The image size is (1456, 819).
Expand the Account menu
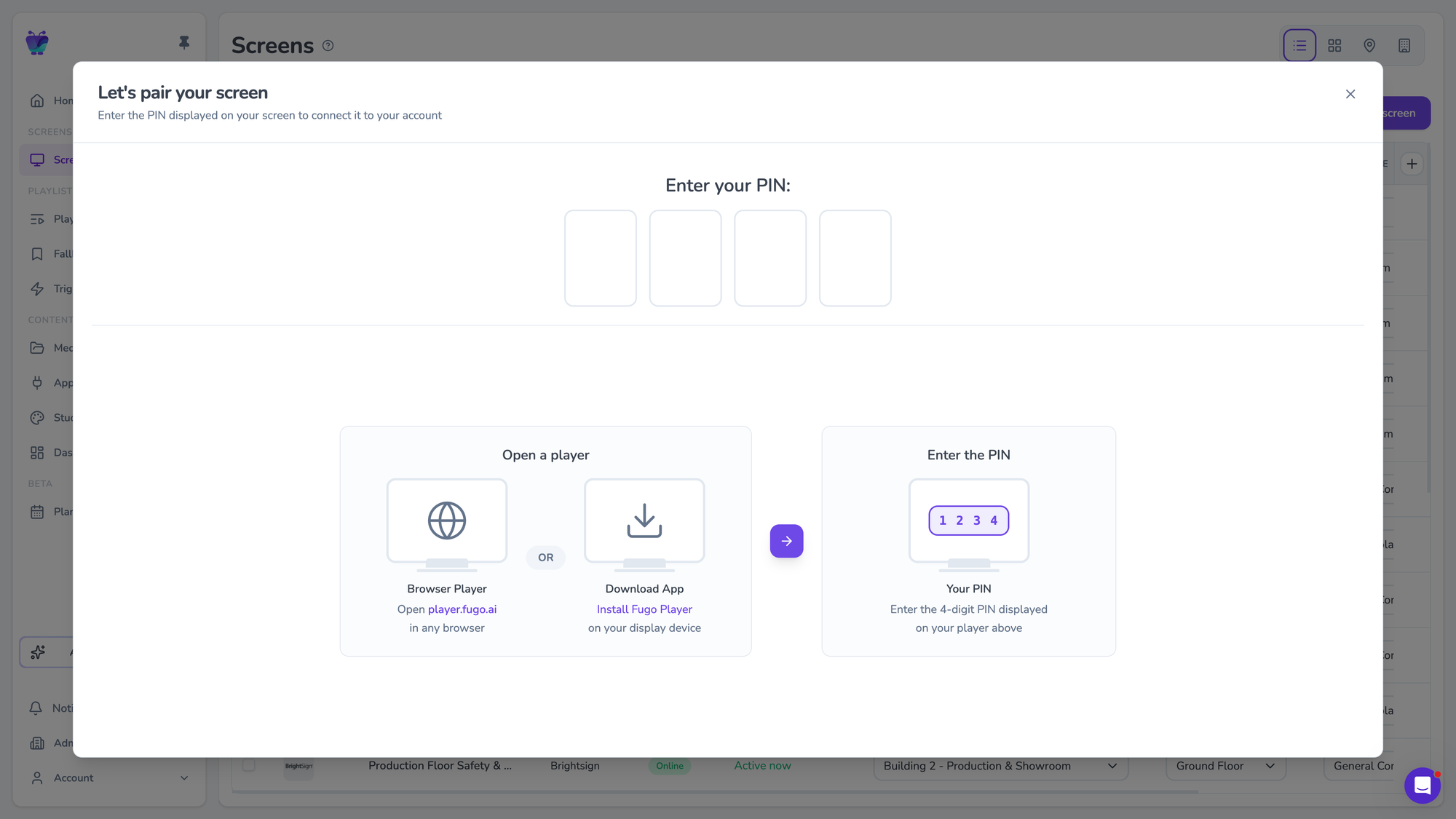pyautogui.click(x=109, y=778)
